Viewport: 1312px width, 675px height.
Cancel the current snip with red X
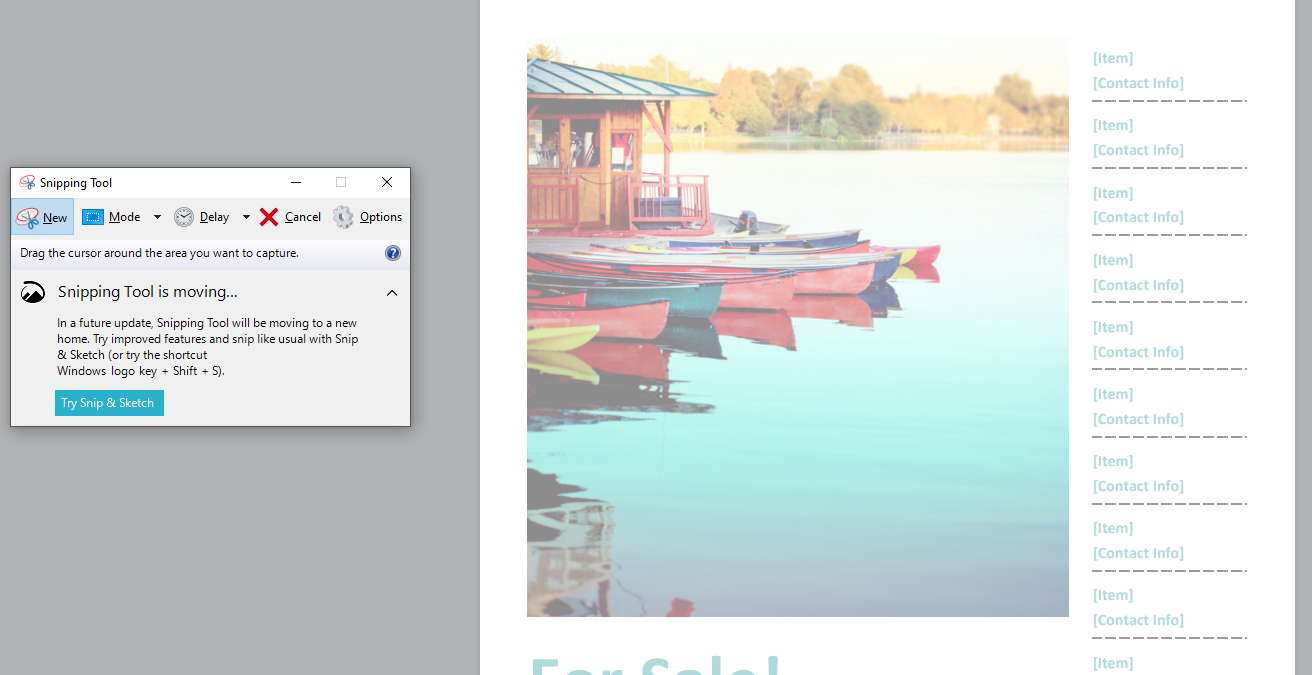pyautogui.click(x=290, y=217)
